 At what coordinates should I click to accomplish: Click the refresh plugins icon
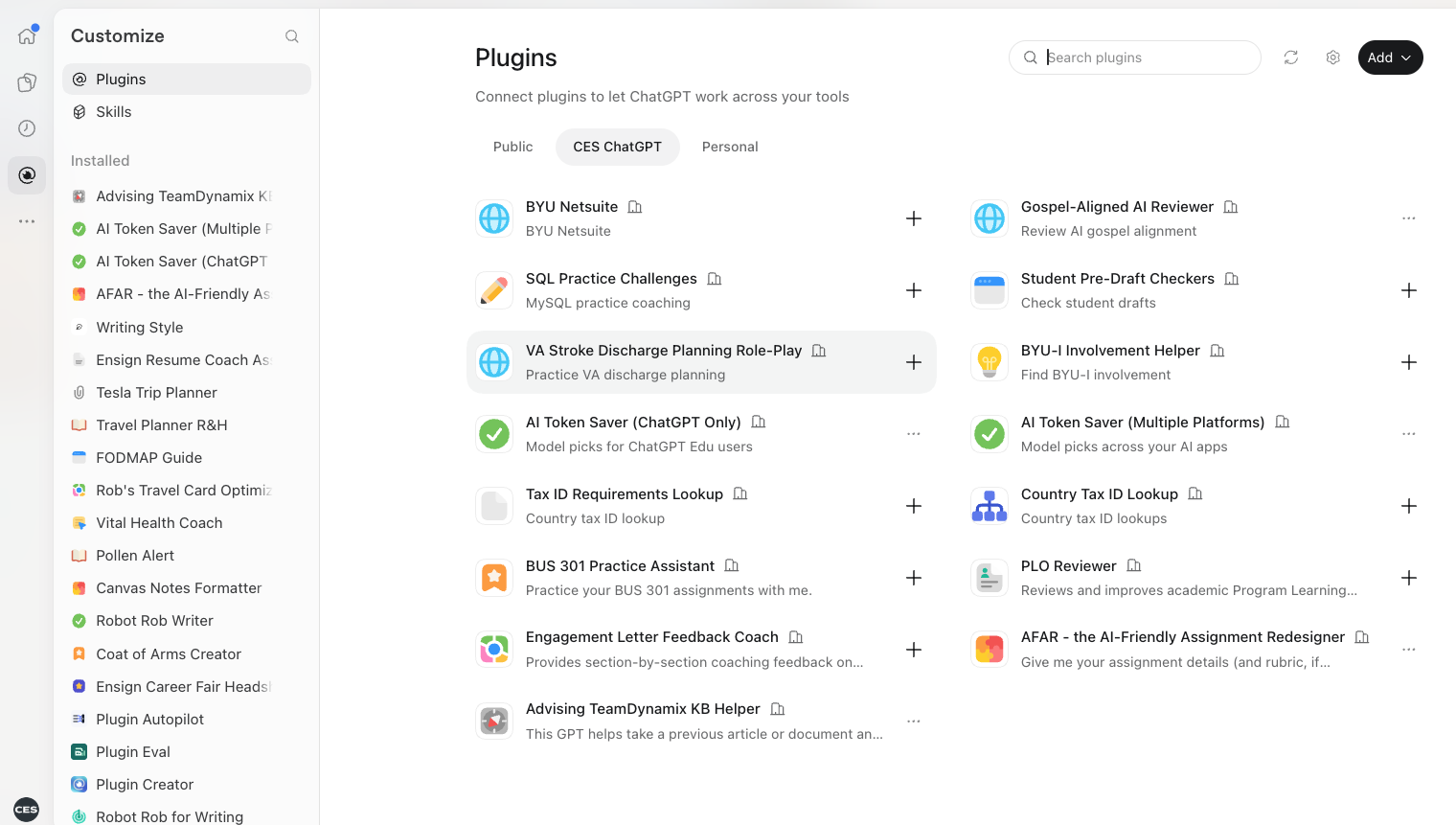tap(1291, 57)
